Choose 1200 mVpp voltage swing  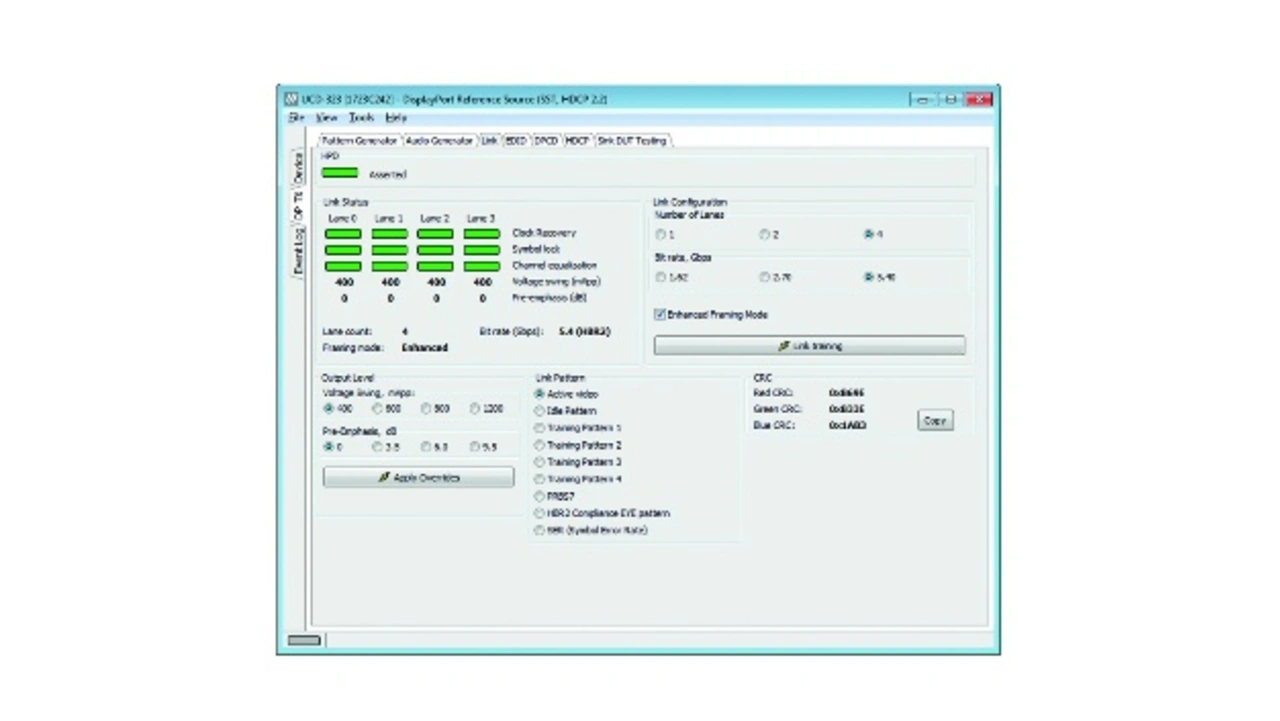pos(475,409)
